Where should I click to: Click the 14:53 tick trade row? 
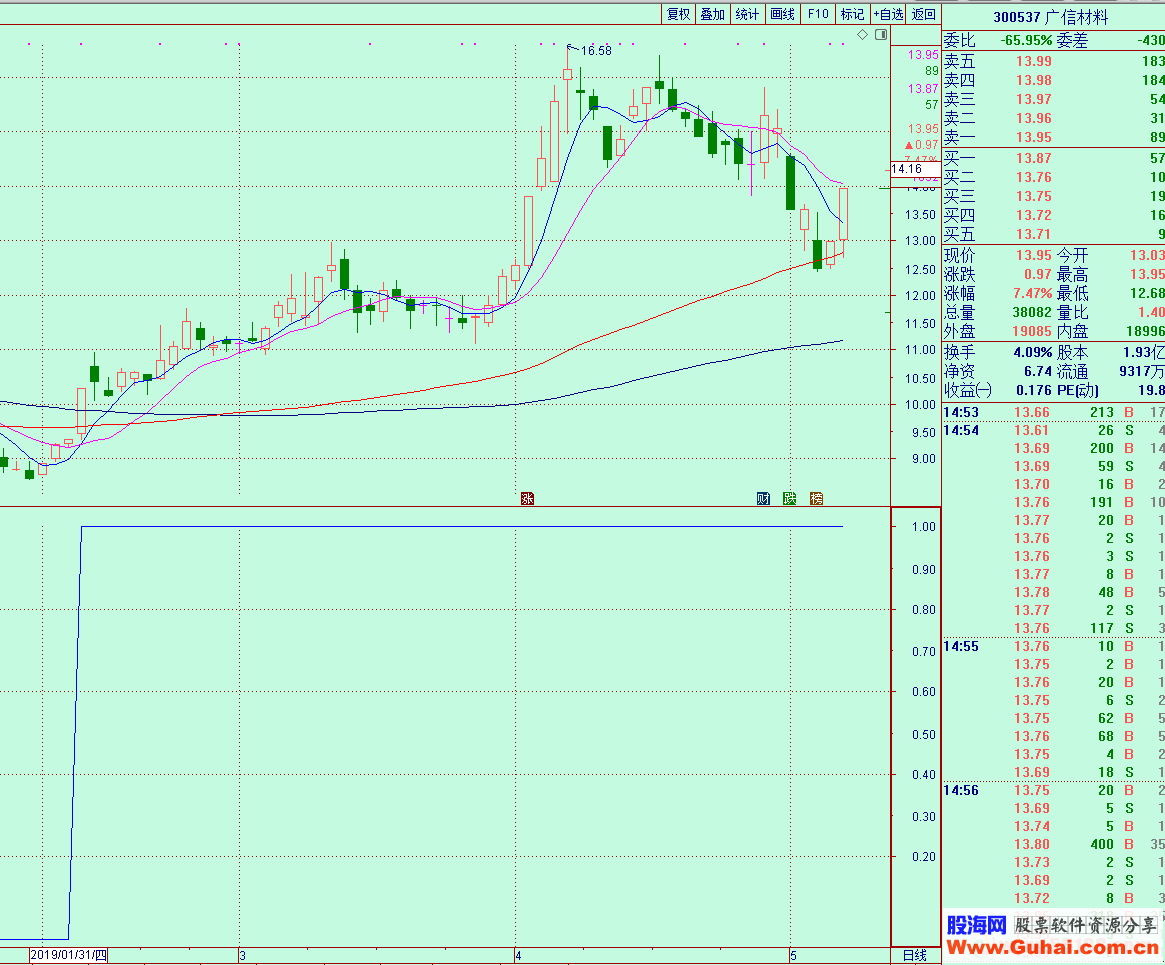[x=1054, y=412]
